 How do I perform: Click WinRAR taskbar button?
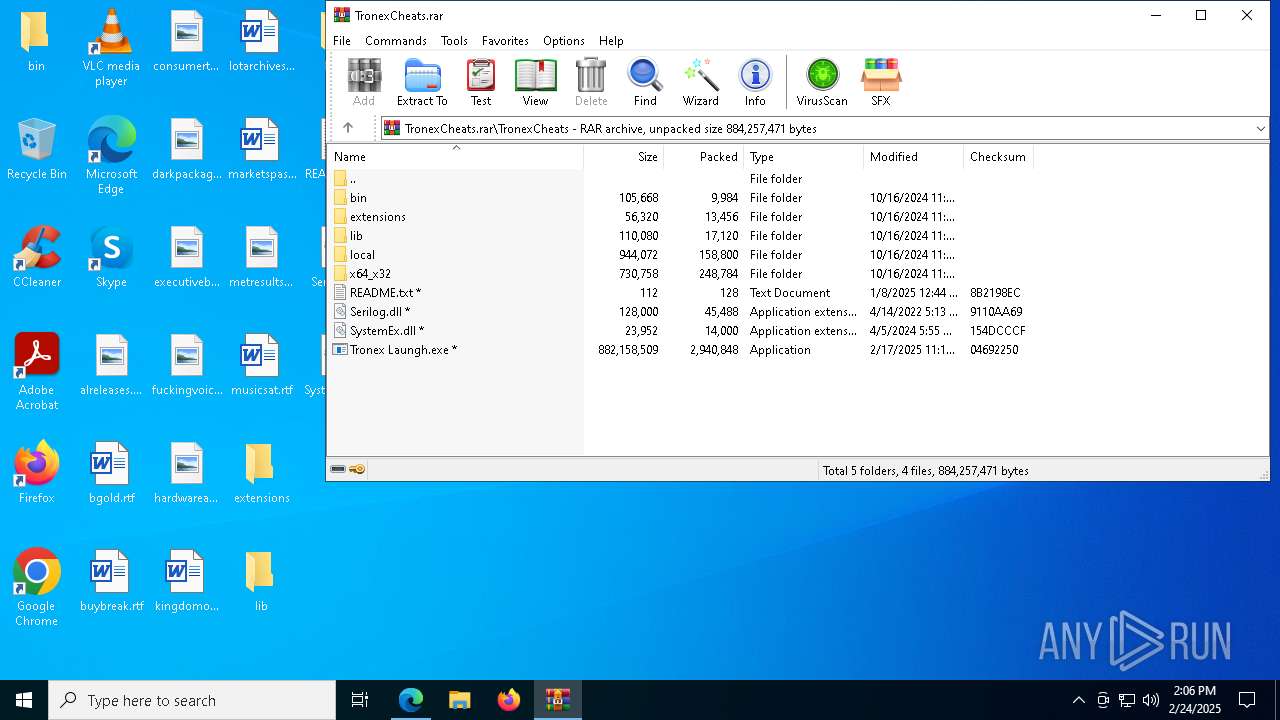click(x=558, y=700)
